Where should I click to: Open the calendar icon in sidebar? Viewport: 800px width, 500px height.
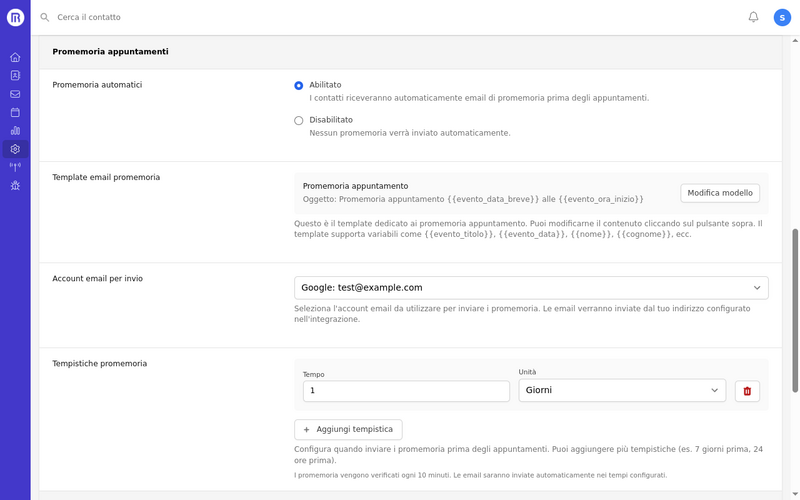(15, 112)
